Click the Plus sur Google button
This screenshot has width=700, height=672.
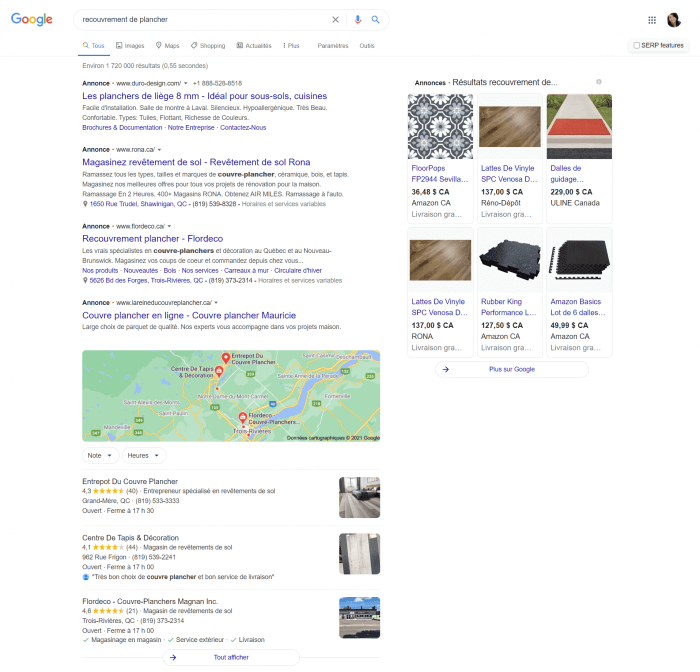[512, 369]
